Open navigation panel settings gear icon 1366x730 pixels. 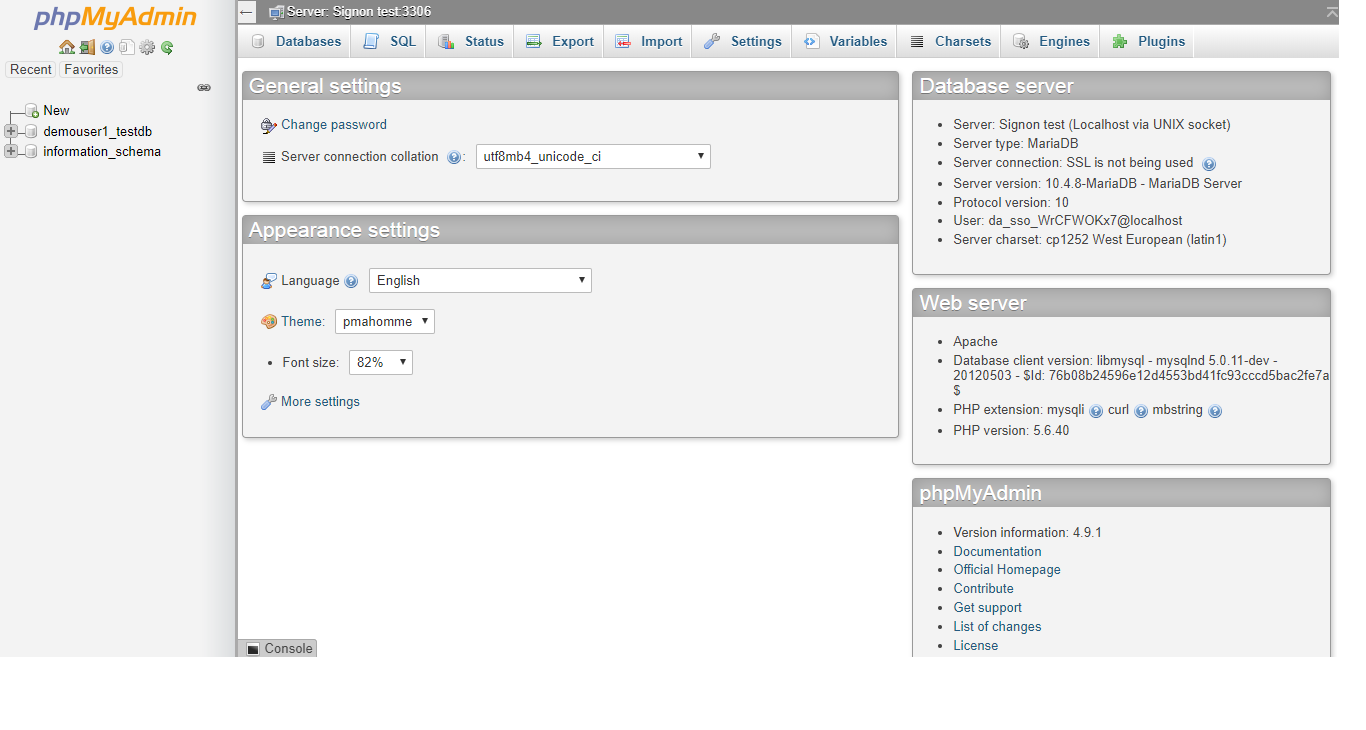pyautogui.click(x=147, y=47)
